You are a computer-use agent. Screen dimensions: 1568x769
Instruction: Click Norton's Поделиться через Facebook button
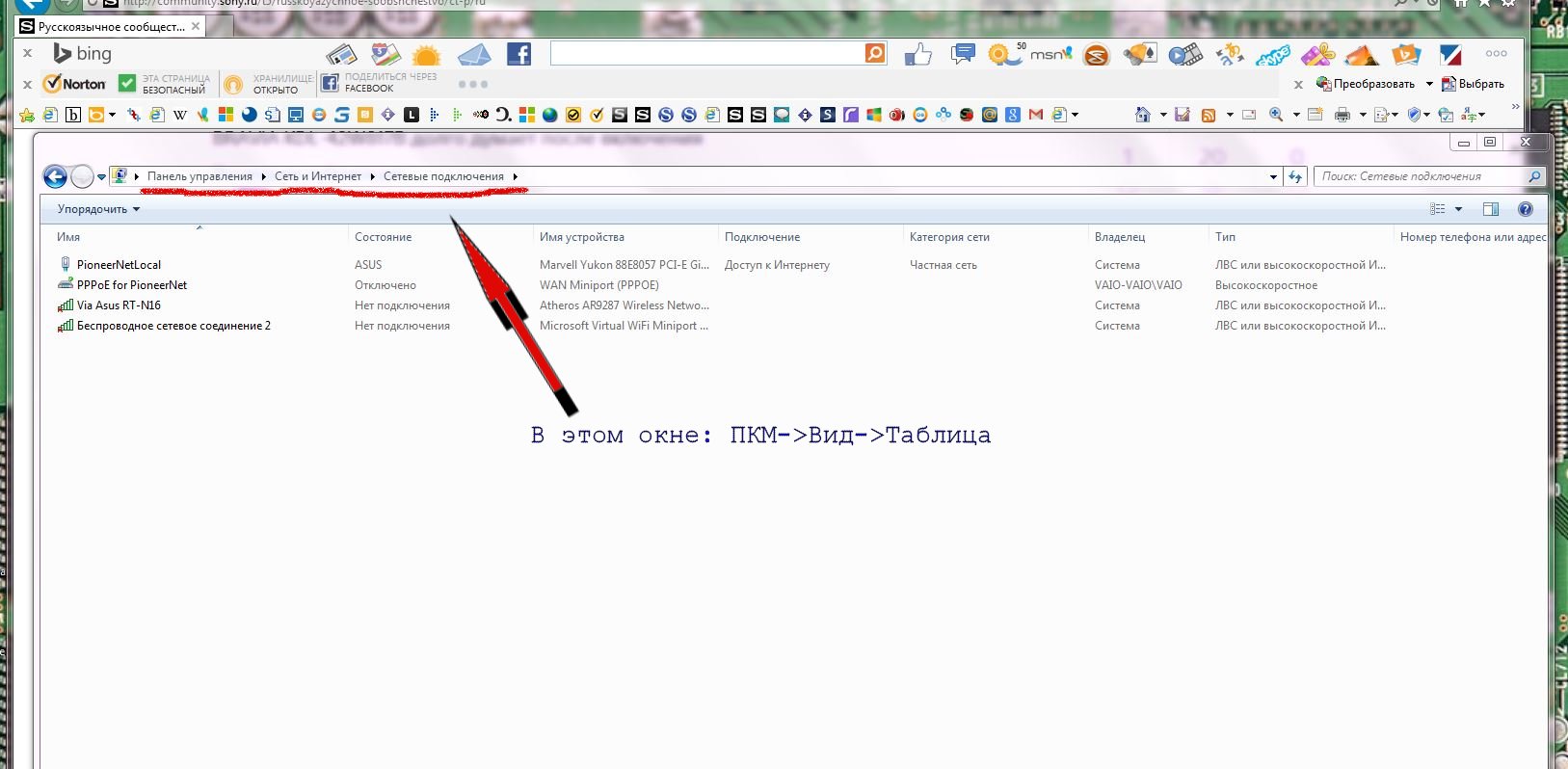[379, 83]
